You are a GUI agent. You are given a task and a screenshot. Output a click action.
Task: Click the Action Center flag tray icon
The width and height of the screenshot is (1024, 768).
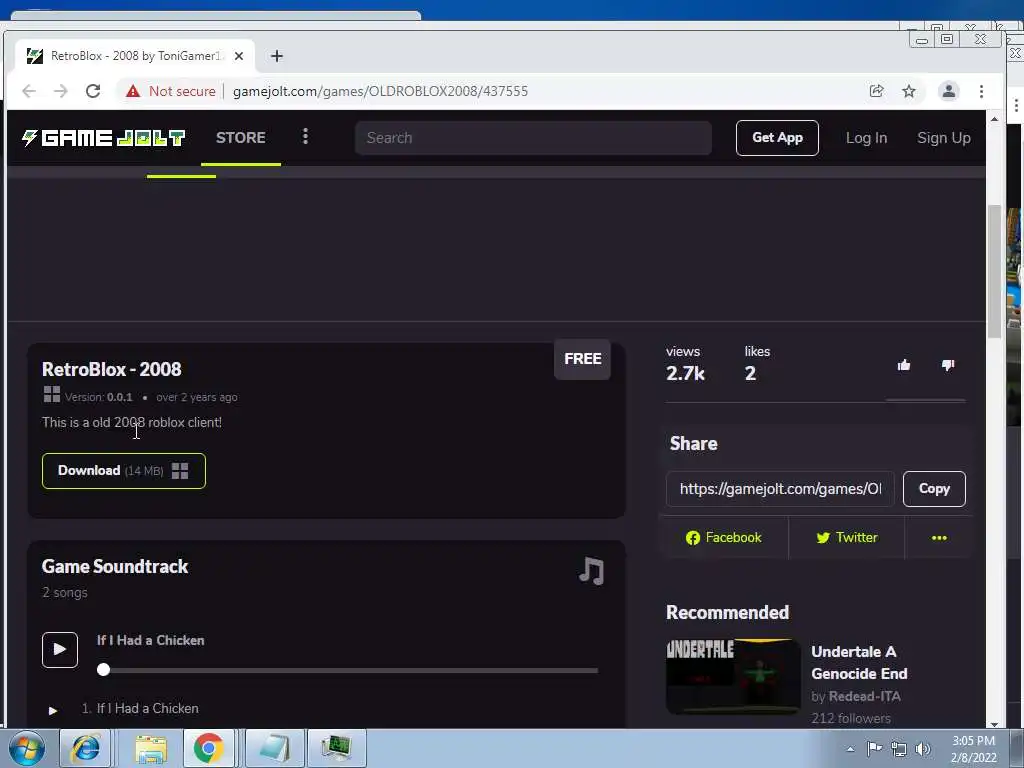tap(874, 748)
